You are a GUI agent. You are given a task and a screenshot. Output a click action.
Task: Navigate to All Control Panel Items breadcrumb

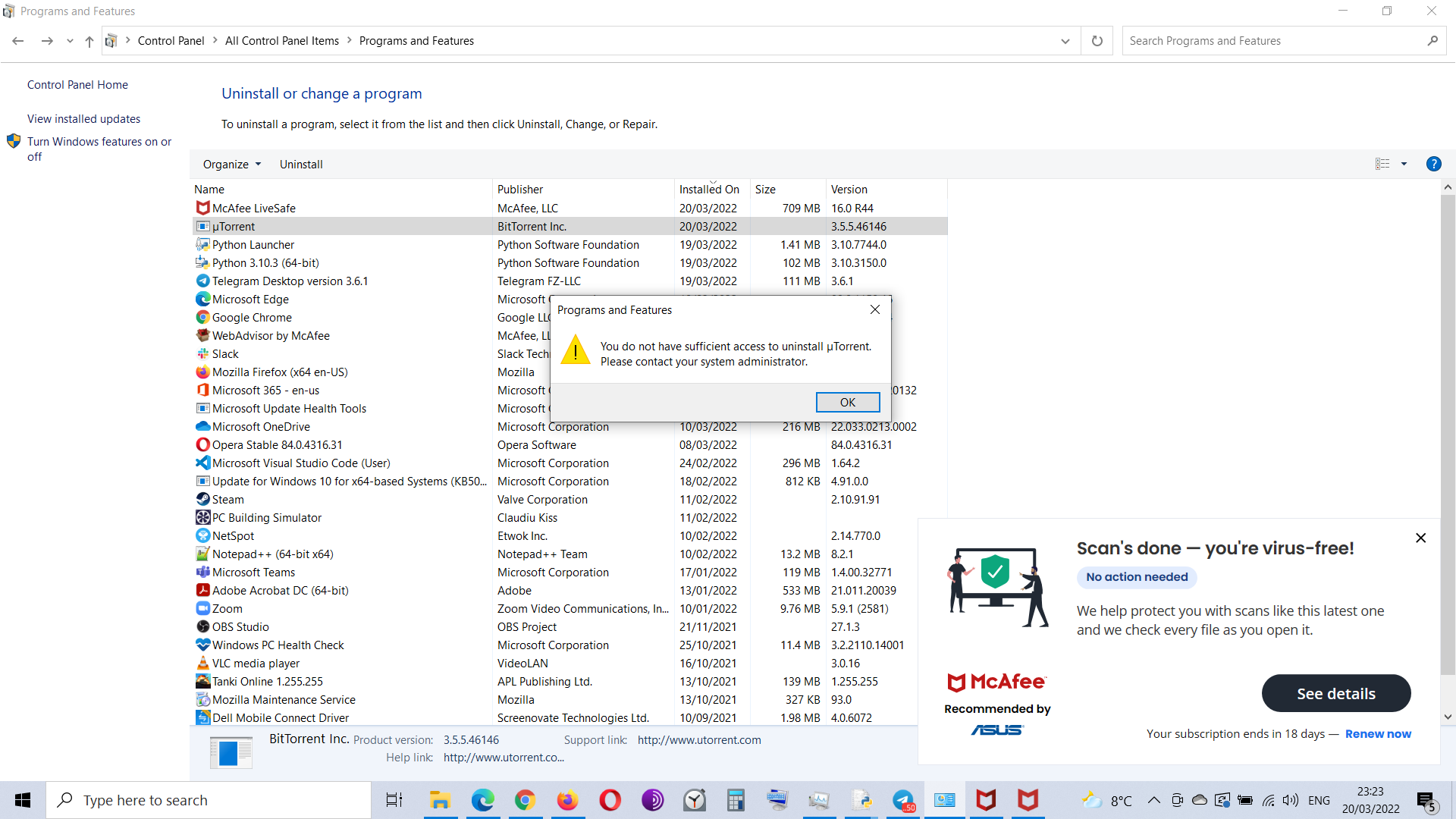[282, 41]
